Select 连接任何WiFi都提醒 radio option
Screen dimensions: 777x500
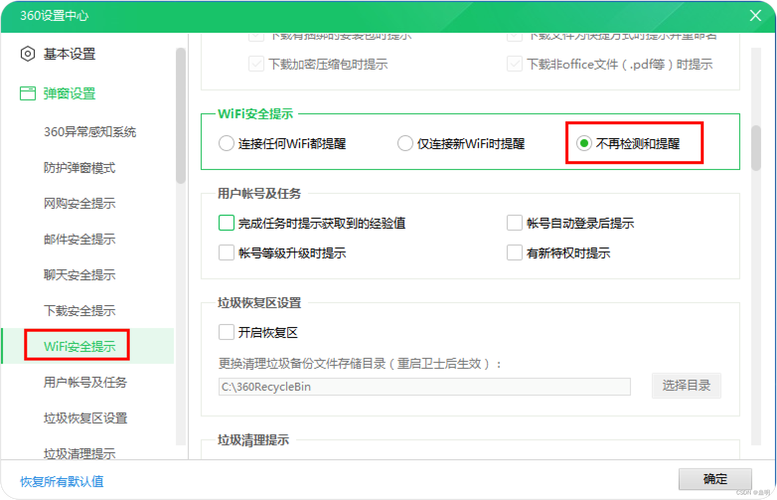(226, 144)
